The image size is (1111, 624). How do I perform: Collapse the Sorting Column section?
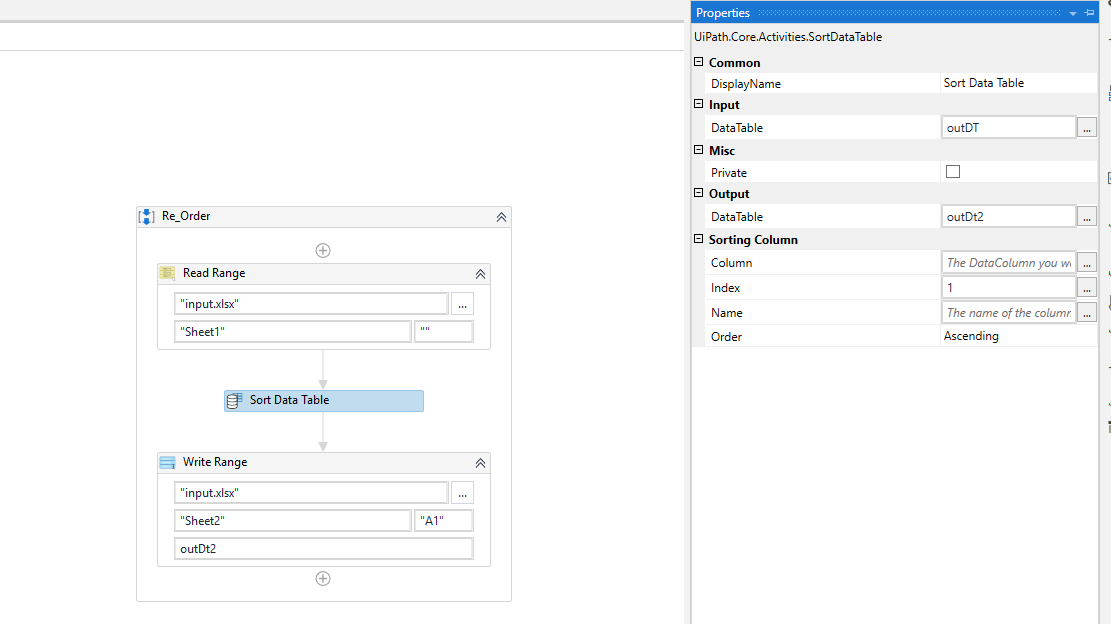click(698, 239)
